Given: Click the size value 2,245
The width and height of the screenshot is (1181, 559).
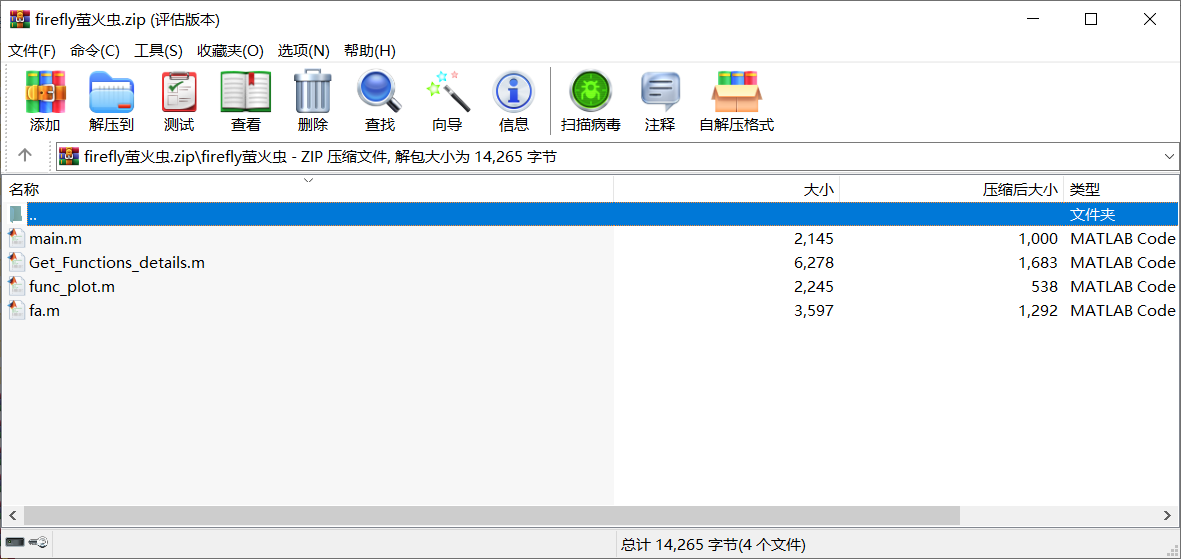Looking at the screenshot, I should (813, 286).
